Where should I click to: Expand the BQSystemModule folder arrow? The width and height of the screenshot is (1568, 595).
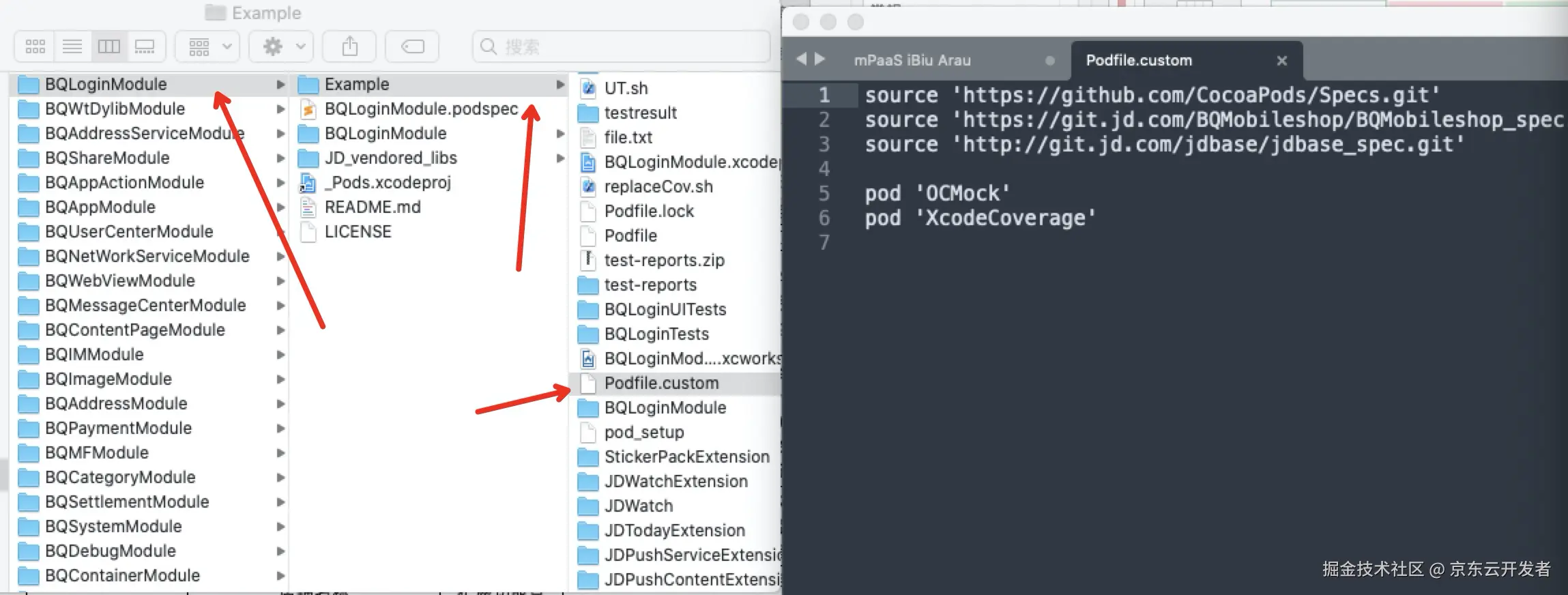point(280,527)
